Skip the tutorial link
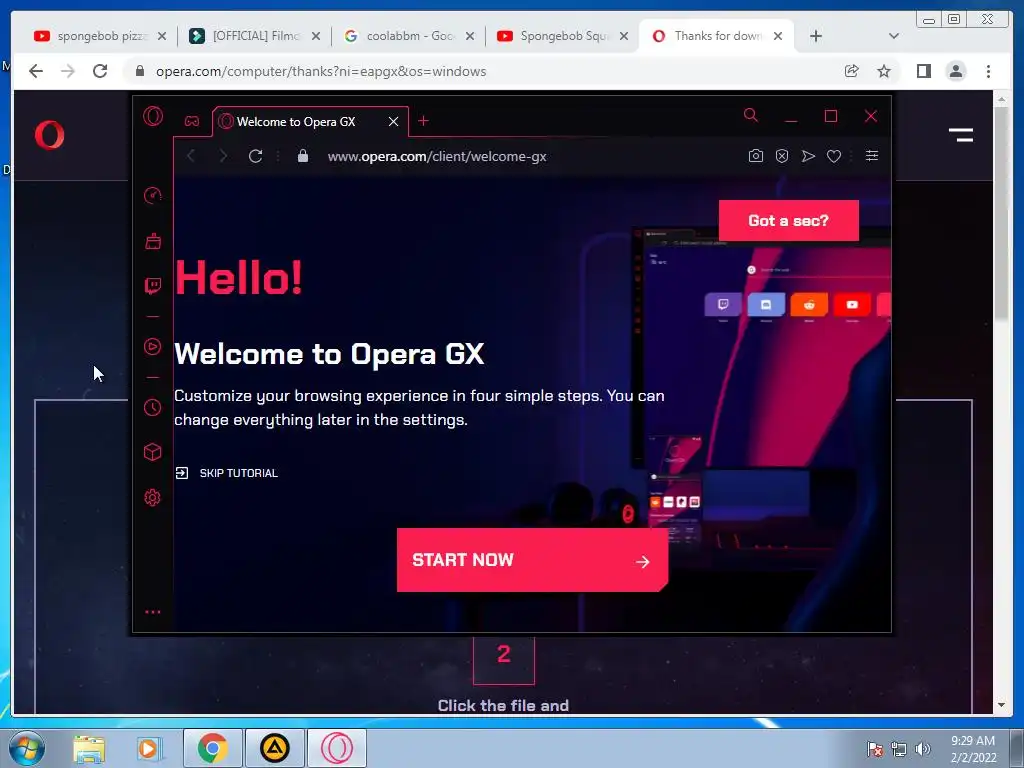The height and width of the screenshot is (768, 1024). 227,473
